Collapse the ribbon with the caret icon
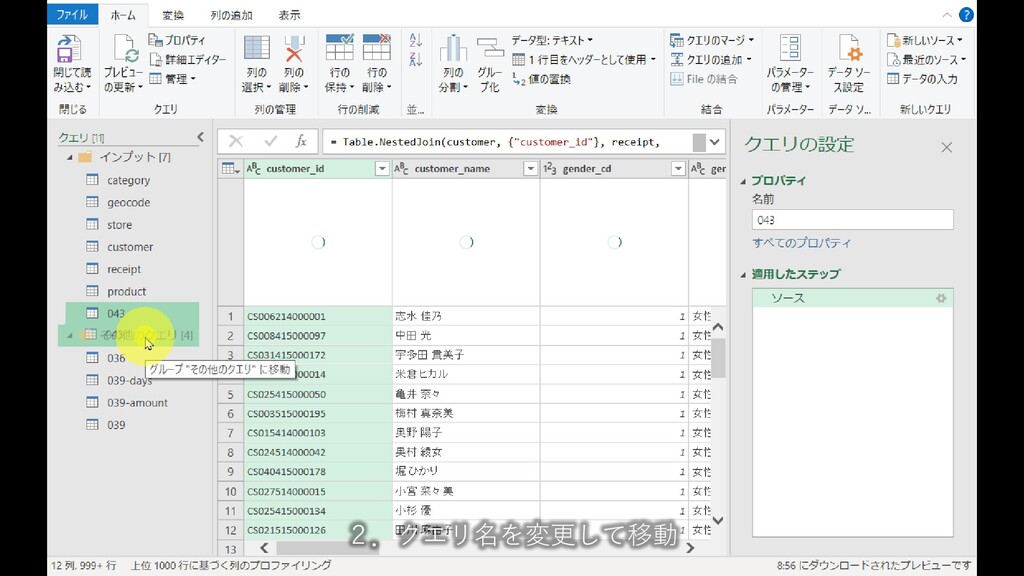 pyautogui.click(x=947, y=14)
